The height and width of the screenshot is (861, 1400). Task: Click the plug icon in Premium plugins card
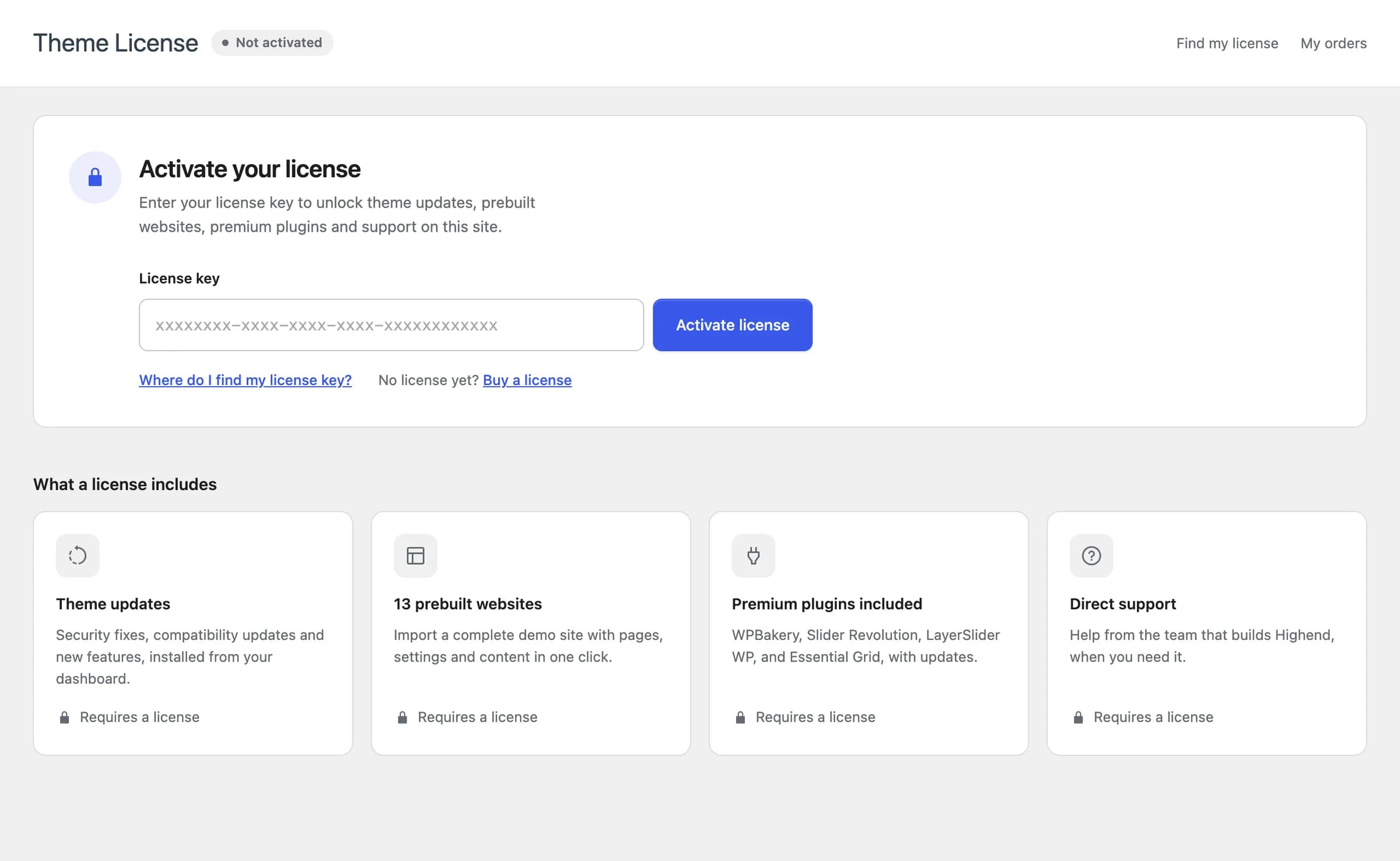tap(754, 555)
